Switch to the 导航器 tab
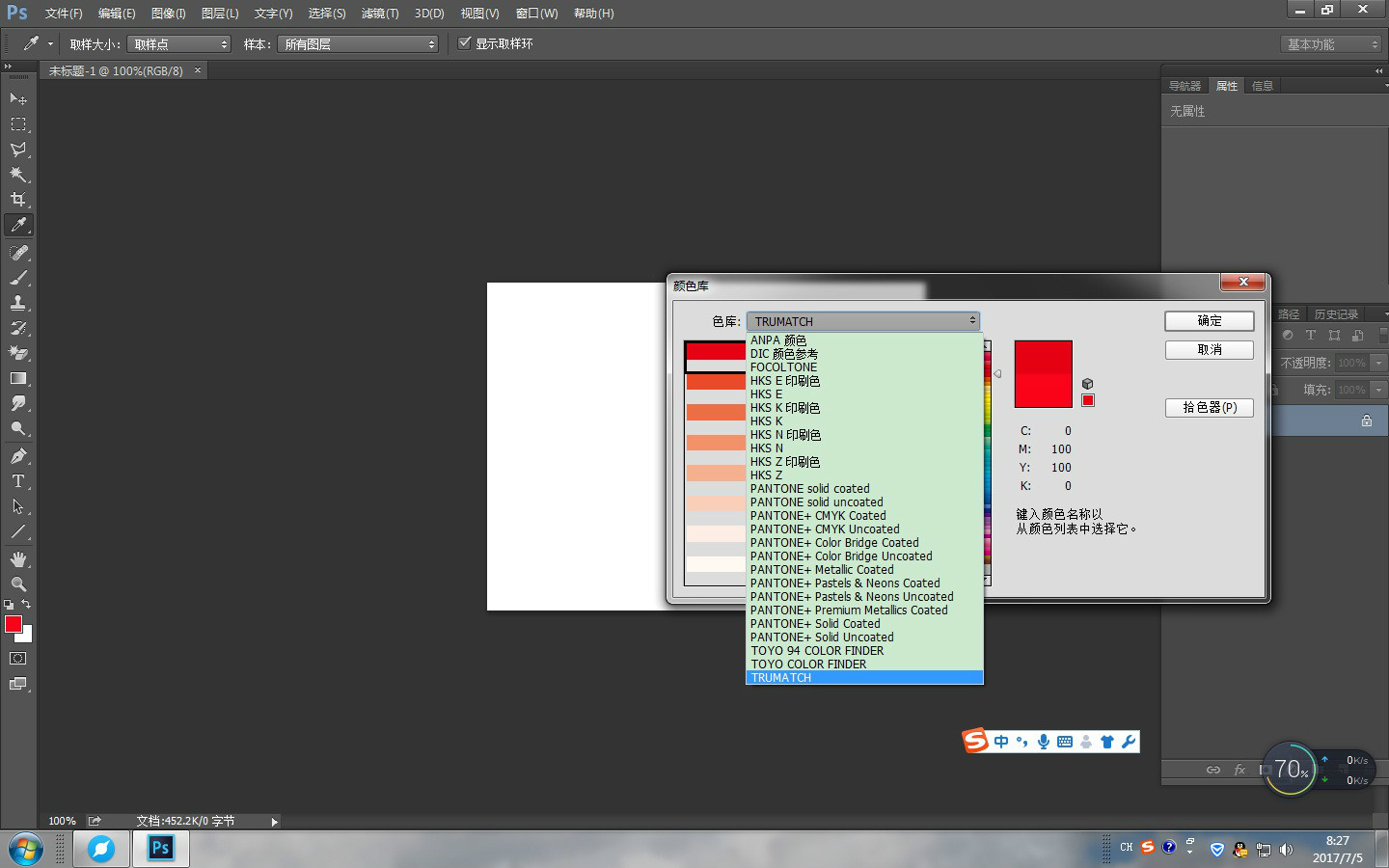 (x=1185, y=86)
